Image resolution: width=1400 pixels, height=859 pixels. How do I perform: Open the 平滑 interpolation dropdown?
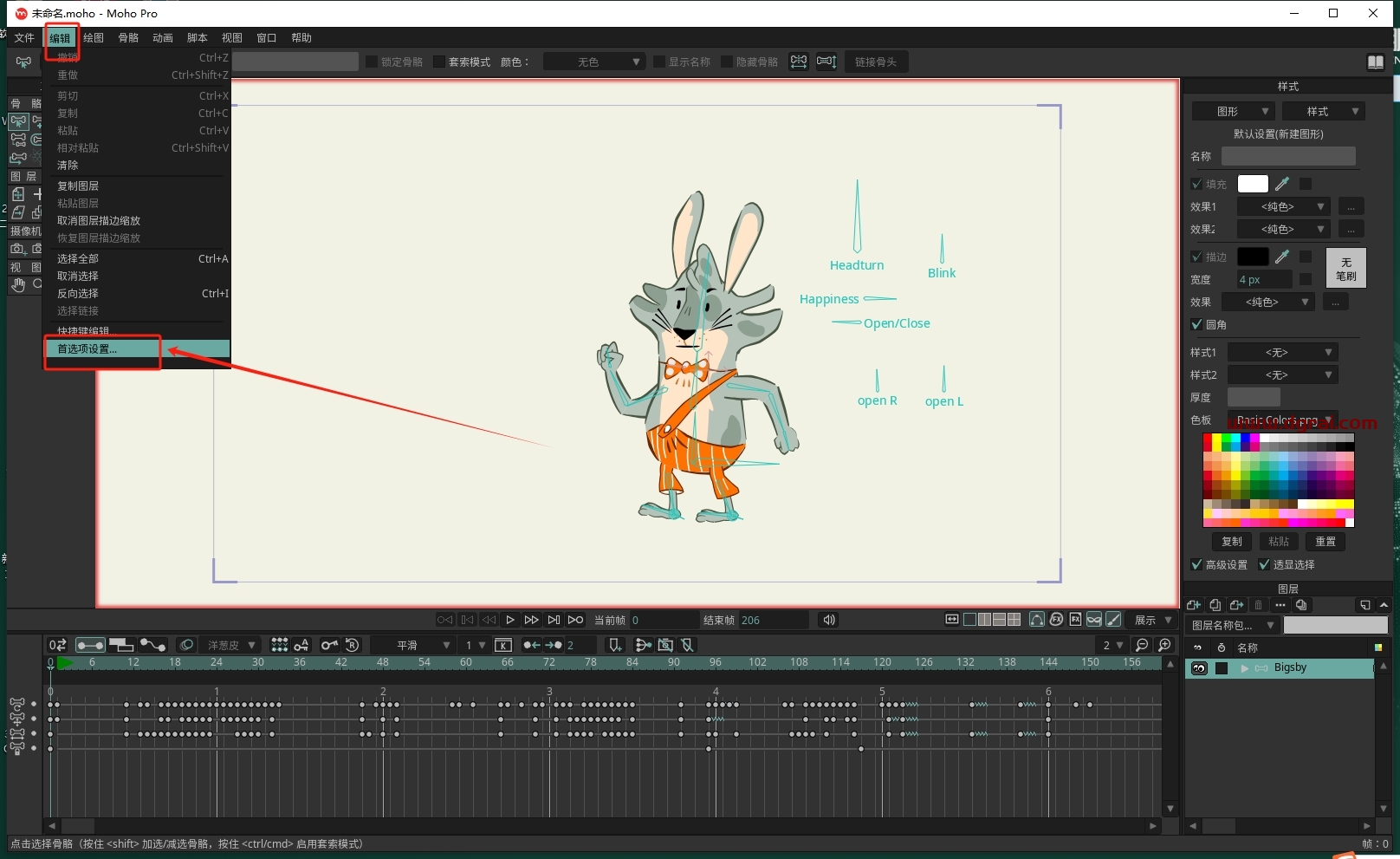click(413, 645)
